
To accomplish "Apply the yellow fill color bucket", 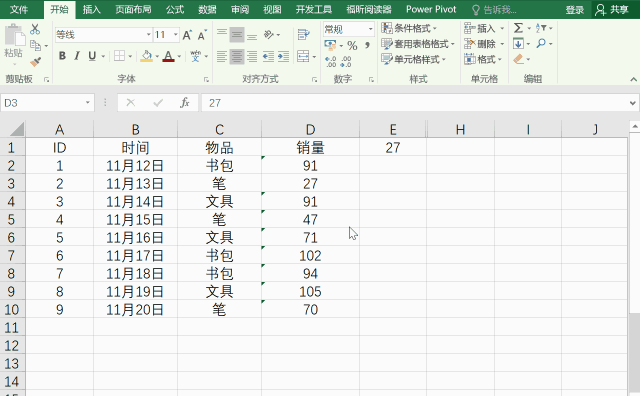I will (146, 56).
